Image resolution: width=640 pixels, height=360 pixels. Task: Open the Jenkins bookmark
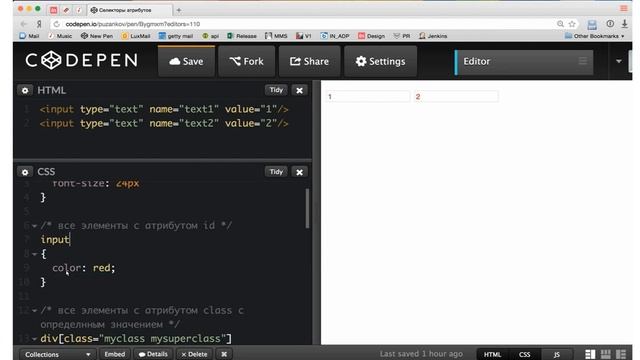[x=433, y=36]
